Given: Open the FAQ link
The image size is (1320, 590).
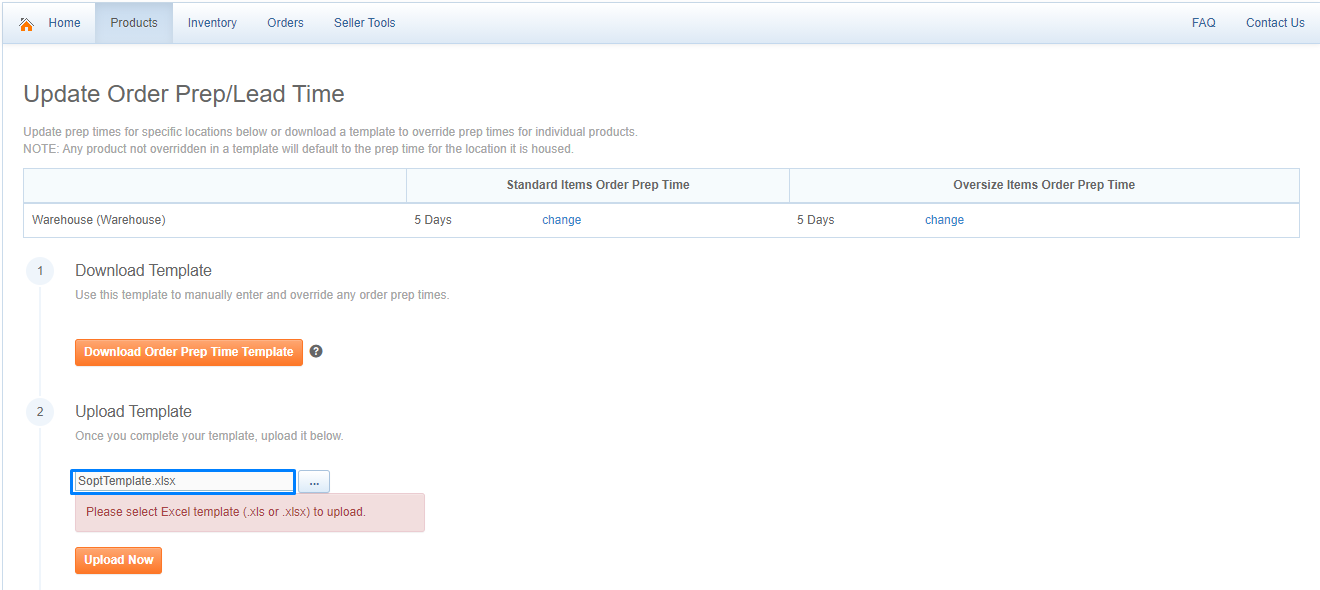Looking at the screenshot, I should click(1204, 23).
